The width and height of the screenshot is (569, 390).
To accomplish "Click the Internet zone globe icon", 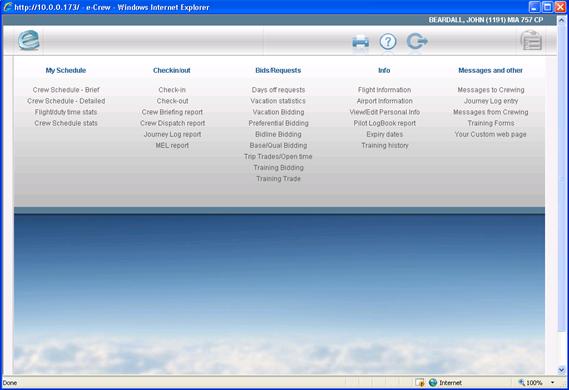I will [x=433, y=382].
